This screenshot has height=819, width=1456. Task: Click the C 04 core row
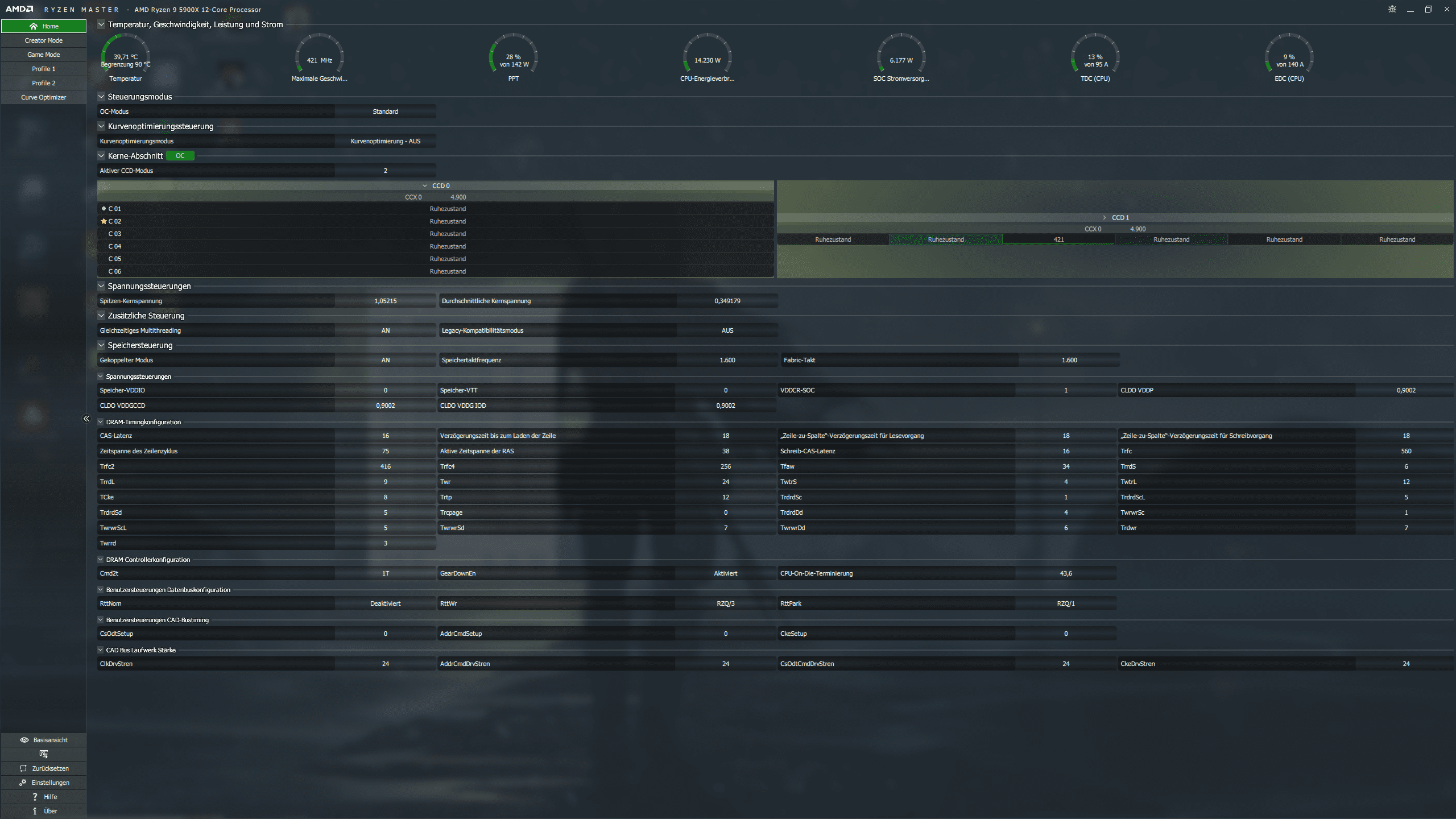coord(436,246)
